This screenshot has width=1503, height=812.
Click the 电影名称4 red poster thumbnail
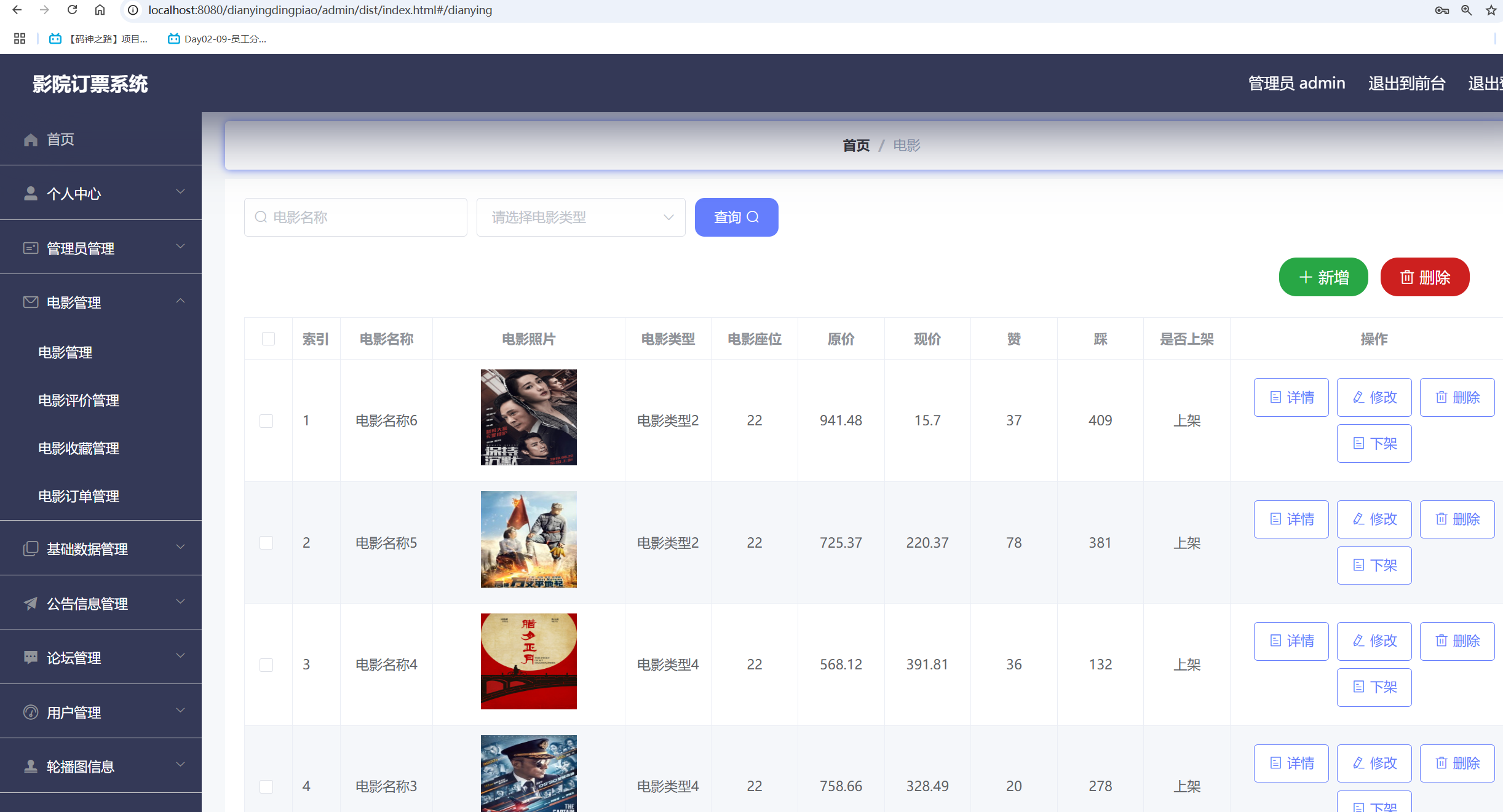pyautogui.click(x=529, y=661)
